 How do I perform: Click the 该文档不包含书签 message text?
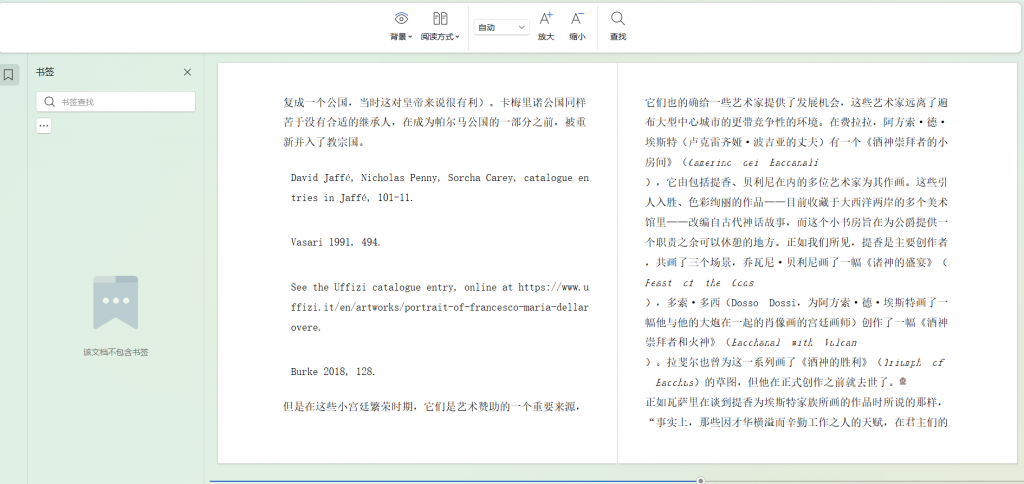tap(116, 352)
